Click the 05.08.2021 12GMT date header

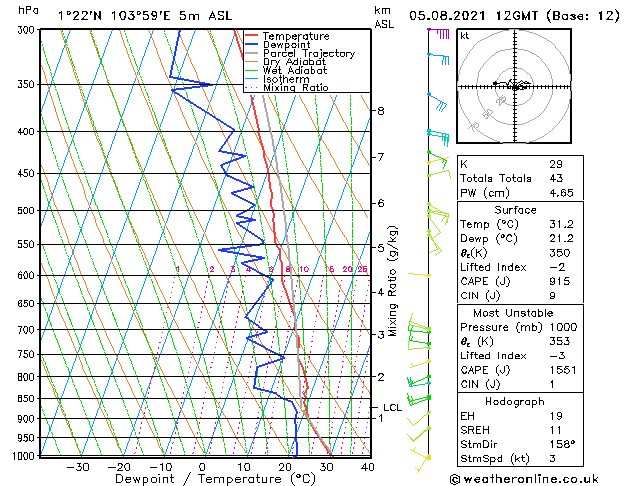tap(473, 16)
